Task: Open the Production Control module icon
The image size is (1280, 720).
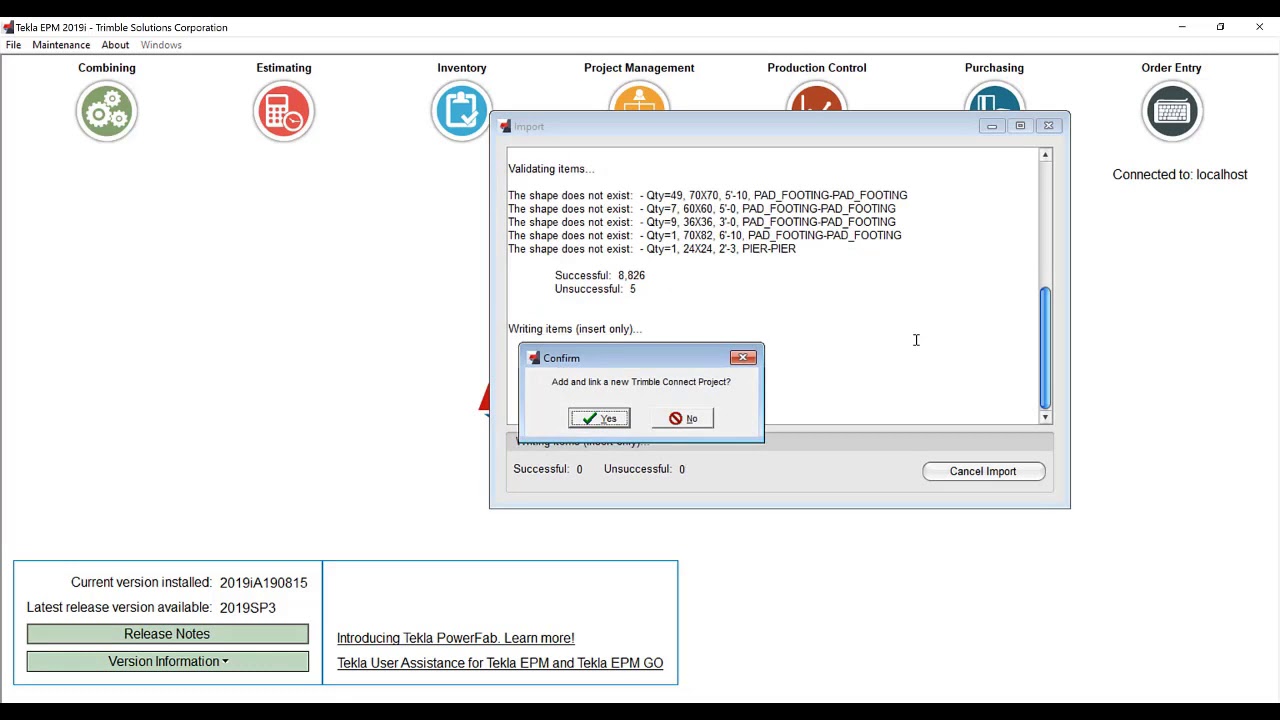Action: [817, 97]
